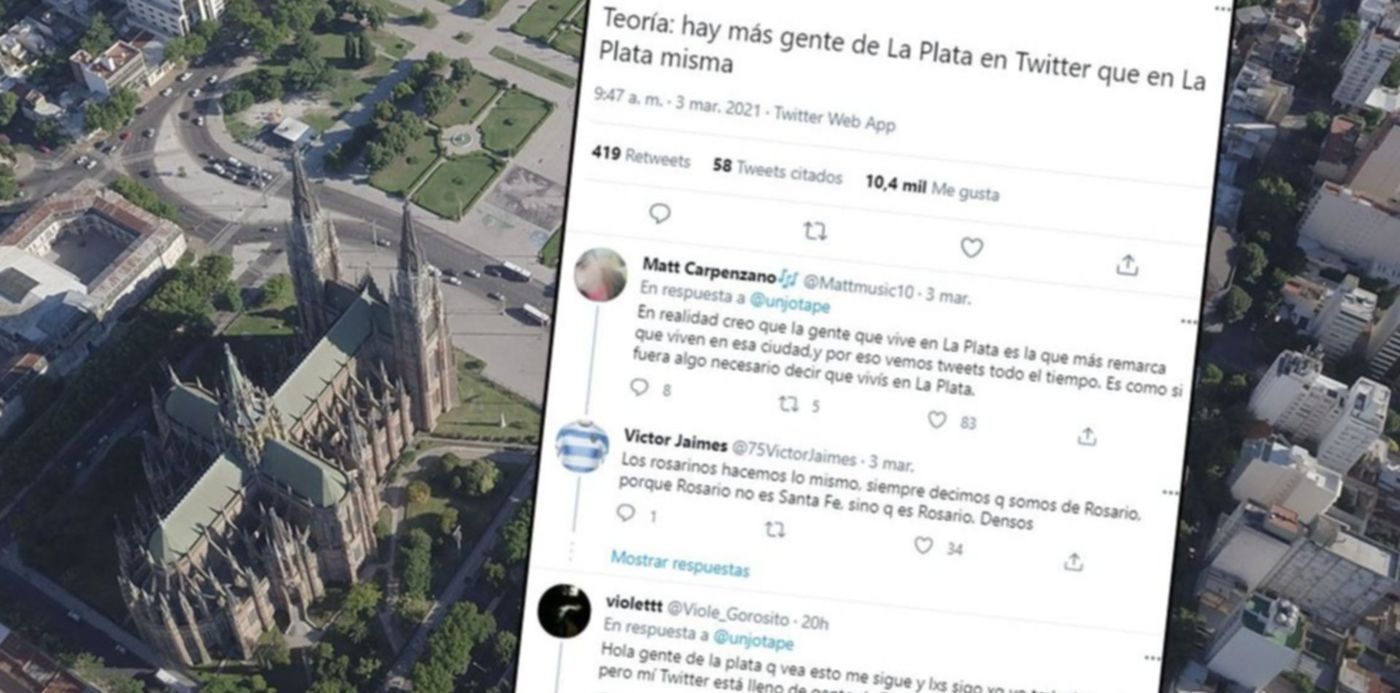This screenshot has height=693, width=1400.
Task: Share Matt Carpenzano's reply
Action: click(1087, 436)
